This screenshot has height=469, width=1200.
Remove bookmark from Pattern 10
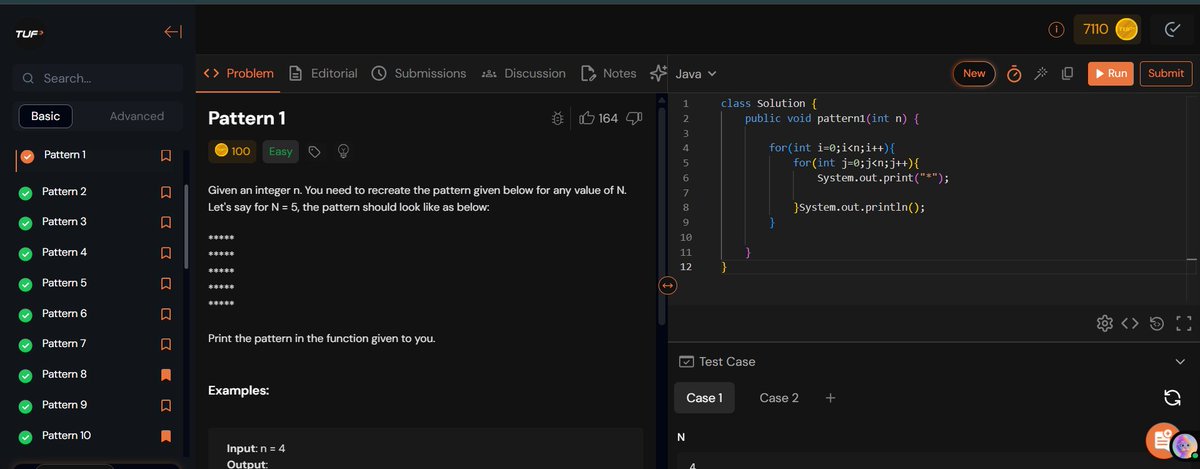point(166,436)
